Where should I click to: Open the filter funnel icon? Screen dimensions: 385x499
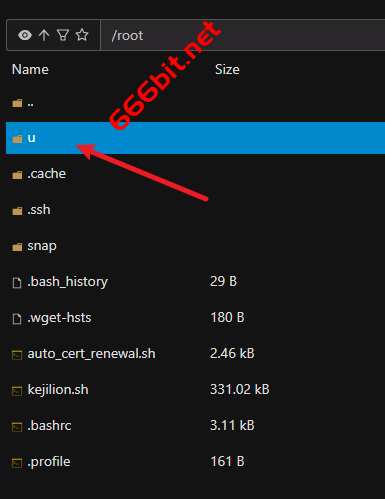tap(63, 35)
